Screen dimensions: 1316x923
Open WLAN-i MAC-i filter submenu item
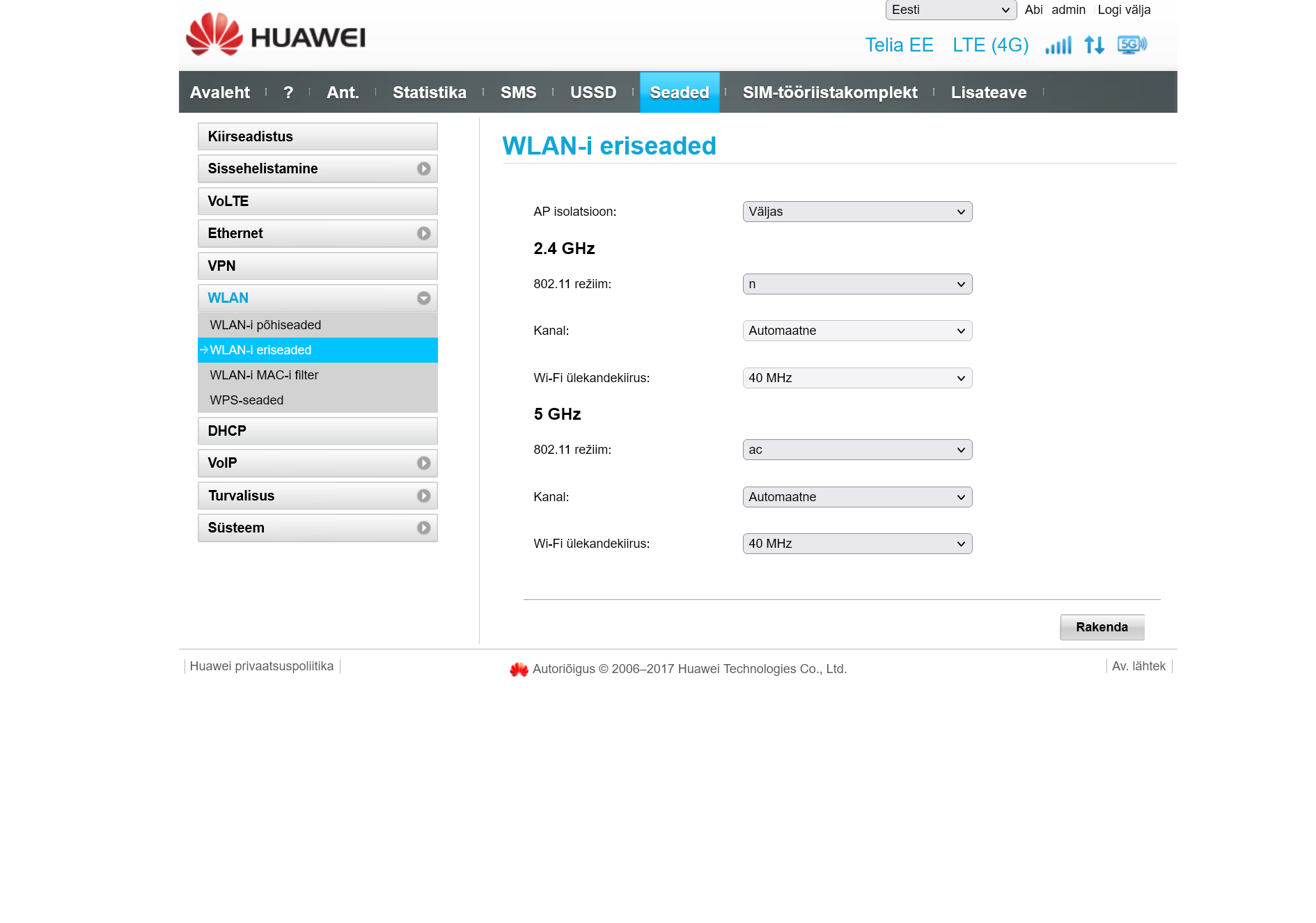pos(318,375)
